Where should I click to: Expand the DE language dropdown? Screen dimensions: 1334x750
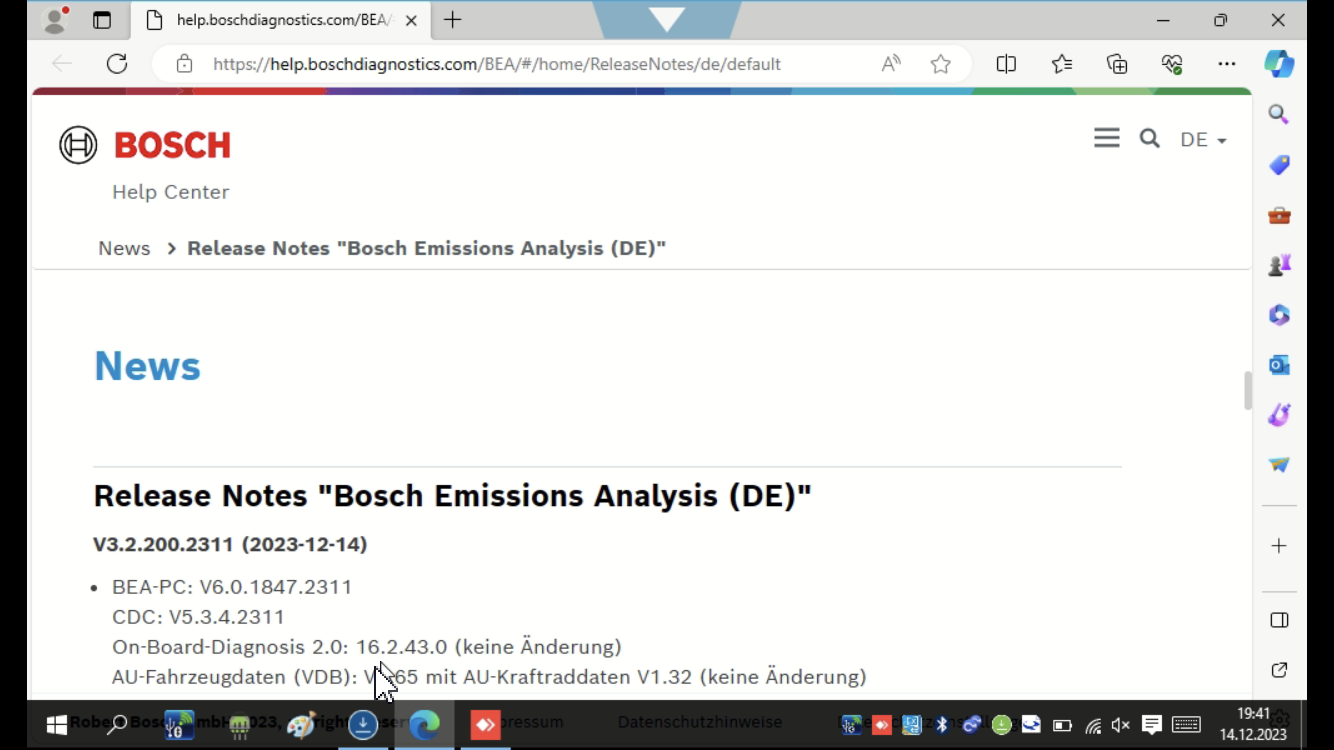1203,140
